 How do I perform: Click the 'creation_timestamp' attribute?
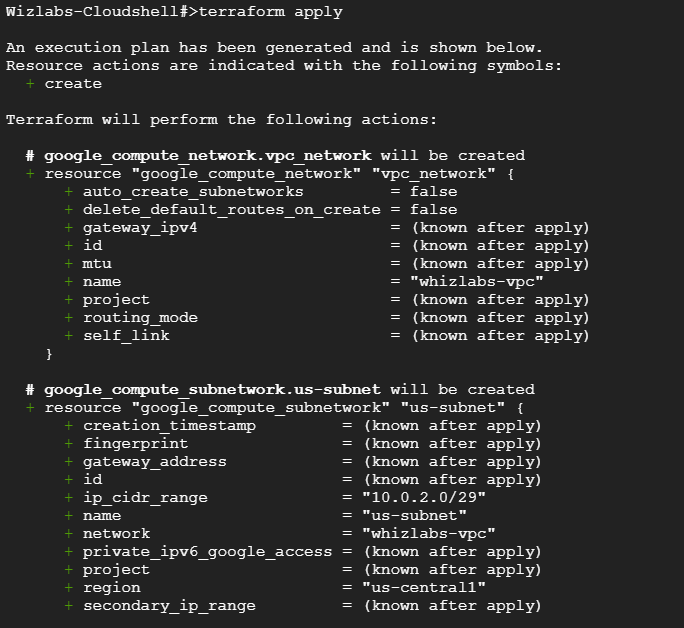click(169, 426)
